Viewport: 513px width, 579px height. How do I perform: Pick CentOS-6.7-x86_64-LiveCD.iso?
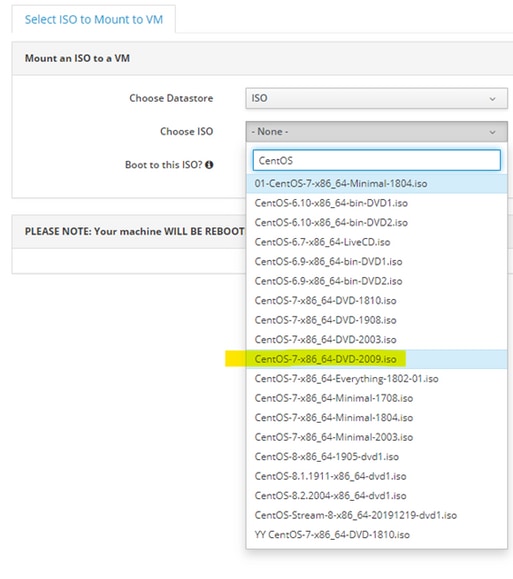(376, 242)
